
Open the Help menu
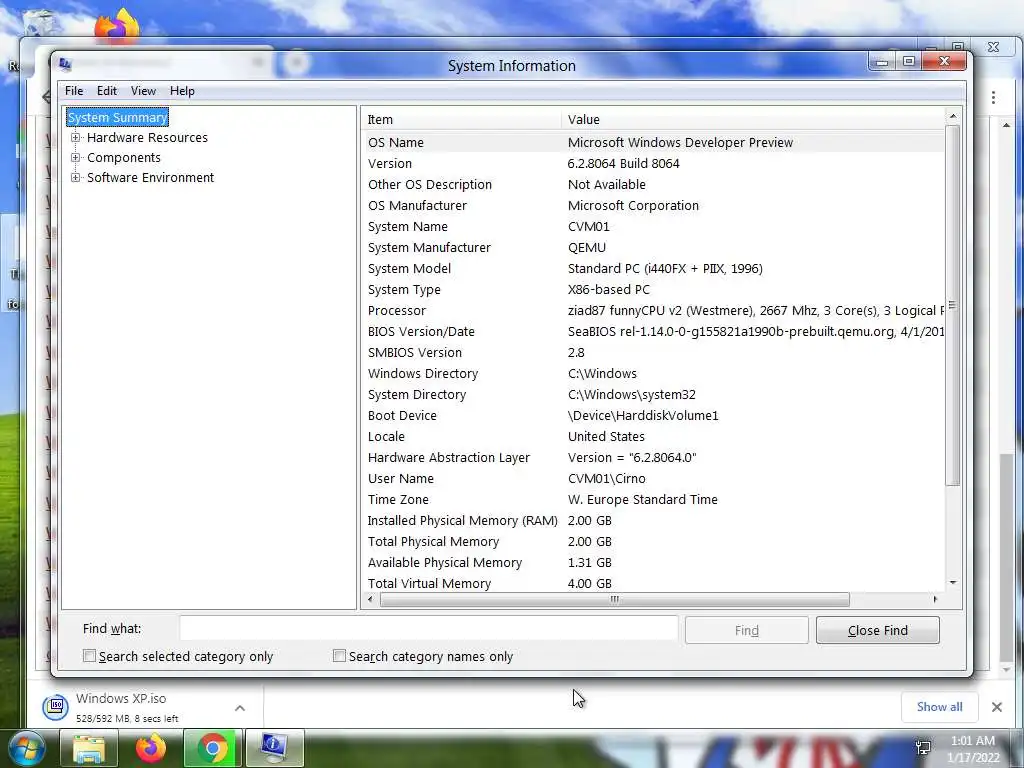pyautogui.click(x=182, y=91)
